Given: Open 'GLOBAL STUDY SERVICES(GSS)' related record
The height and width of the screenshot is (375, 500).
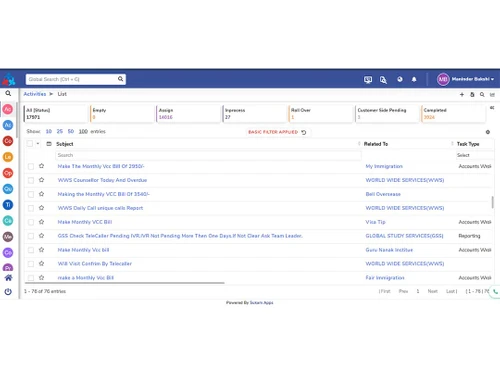Looking at the screenshot, I should pyautogui.click(x=404, y=236).
